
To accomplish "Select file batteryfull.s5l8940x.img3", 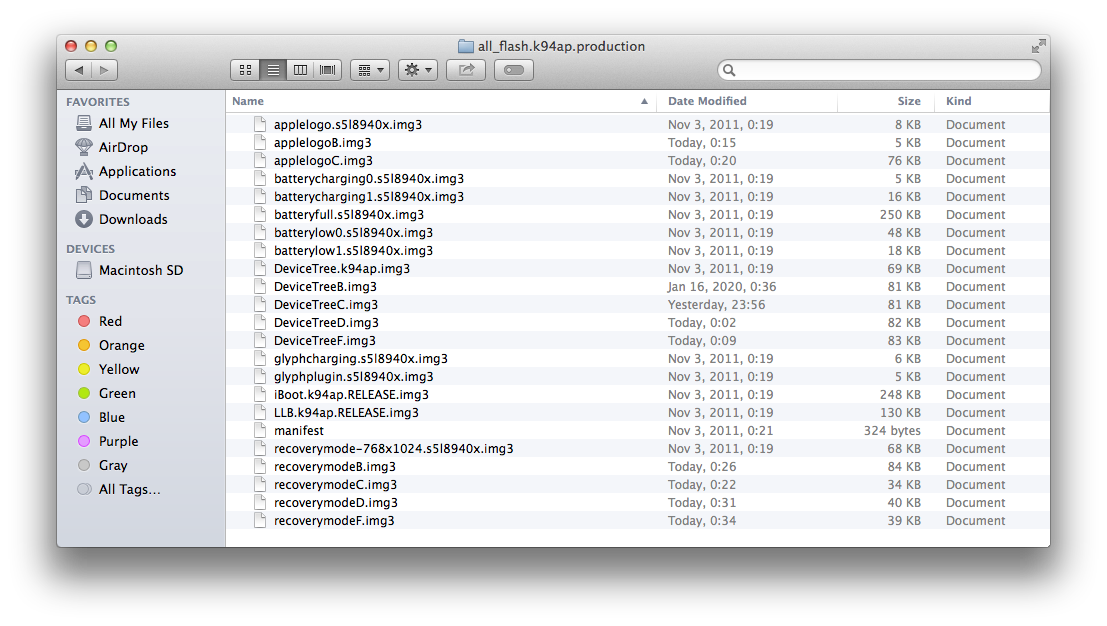I will pos(638,215).
